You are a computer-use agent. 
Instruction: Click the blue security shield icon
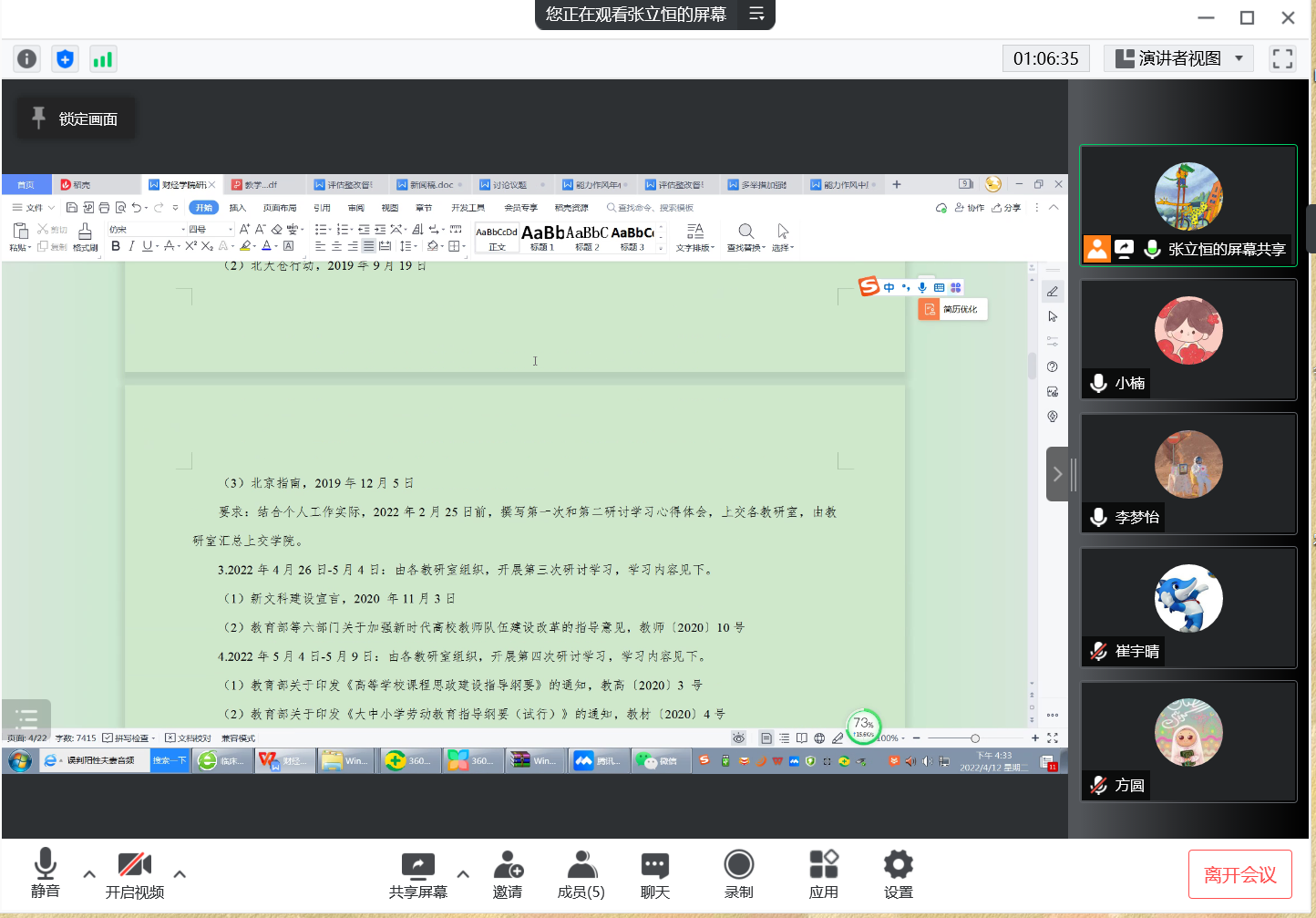65,59
